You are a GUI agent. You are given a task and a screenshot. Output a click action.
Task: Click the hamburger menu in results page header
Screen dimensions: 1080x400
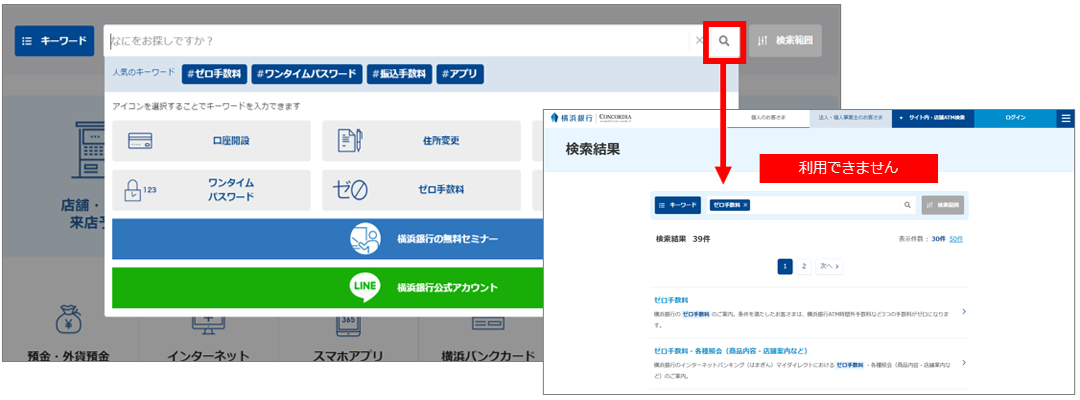[x=1066, y=118]
